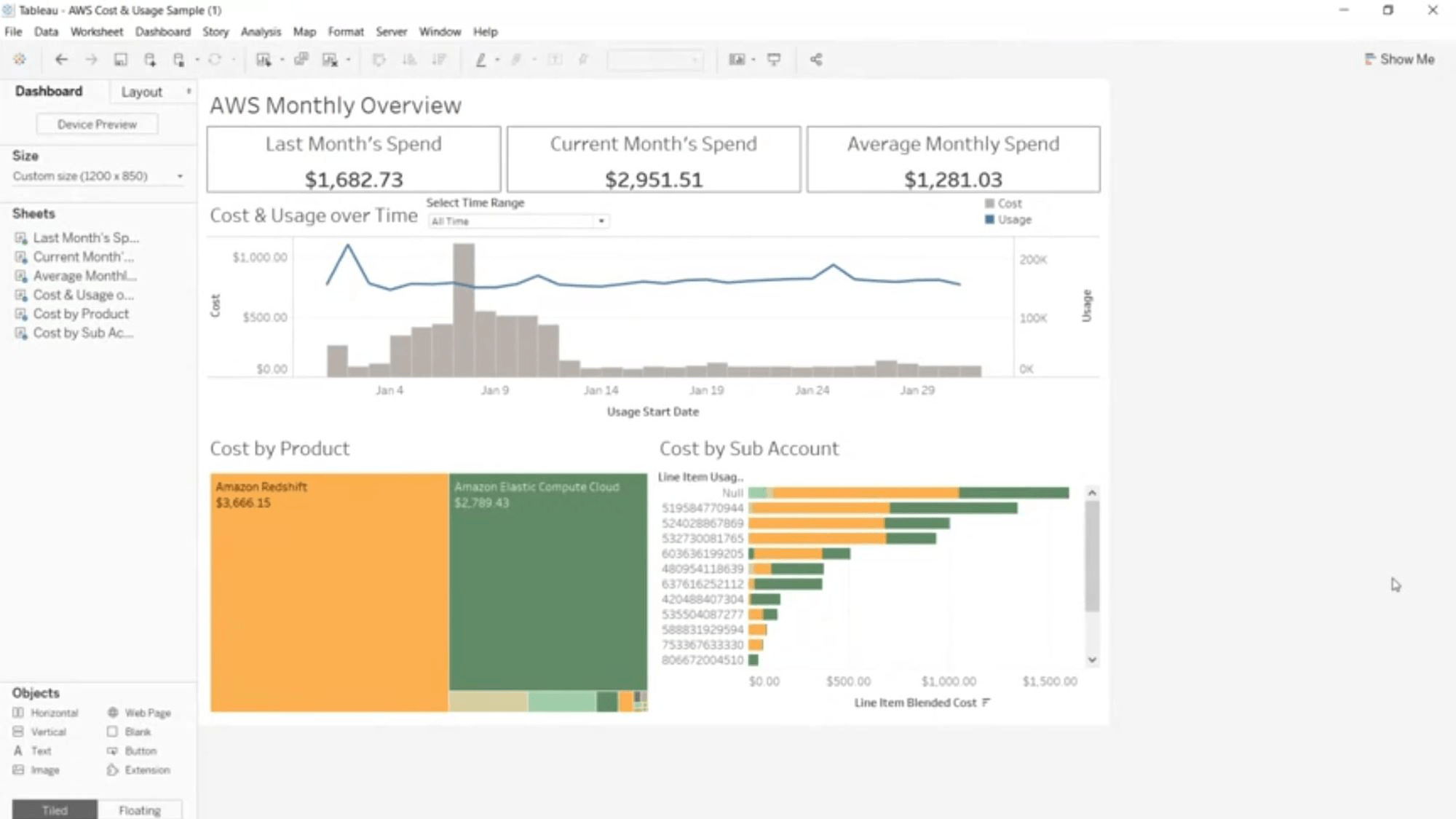Click the Swap Rows and Columns icon
Image resolution: width=1456 pixels, height=819 pixels.
point(379,60)
